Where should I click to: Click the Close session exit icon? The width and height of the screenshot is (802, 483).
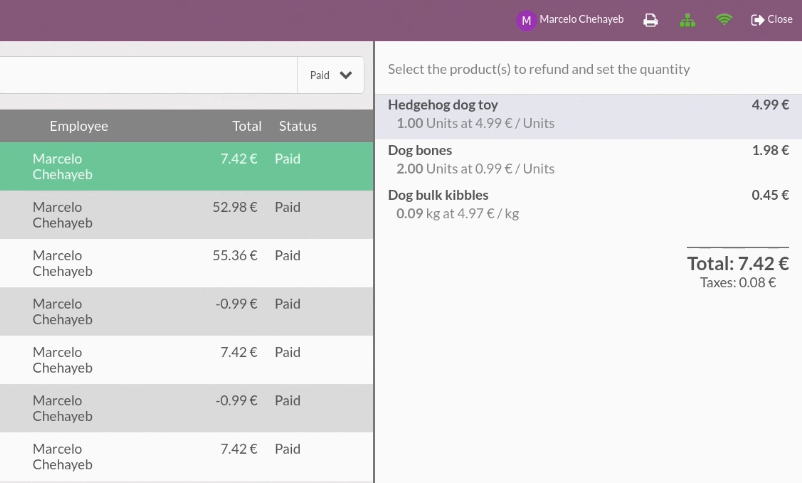(x=757, y=20)
